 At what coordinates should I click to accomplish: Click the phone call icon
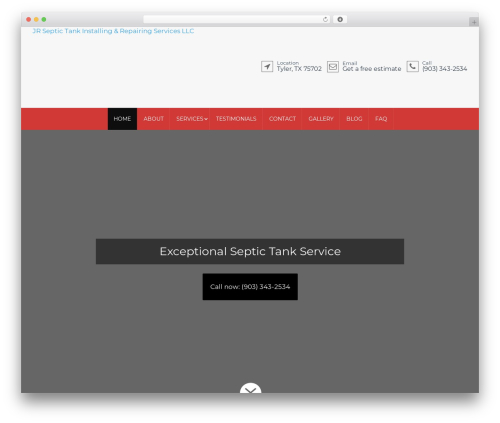(x=412, y=66)
